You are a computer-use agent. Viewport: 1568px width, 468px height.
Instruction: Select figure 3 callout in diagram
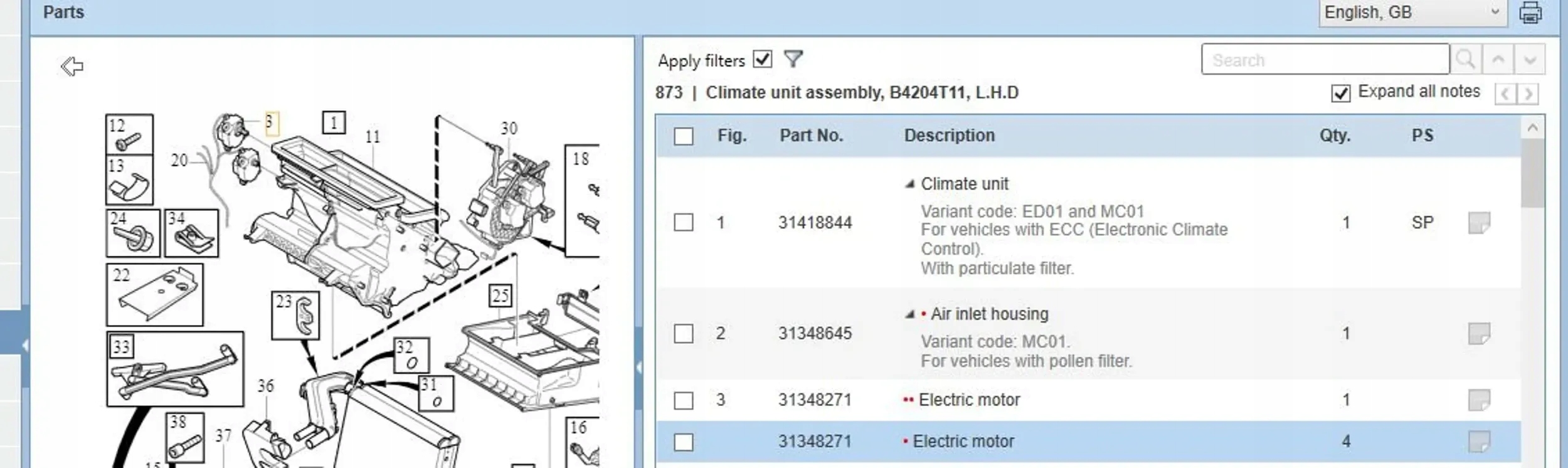[x=270, y=122]
